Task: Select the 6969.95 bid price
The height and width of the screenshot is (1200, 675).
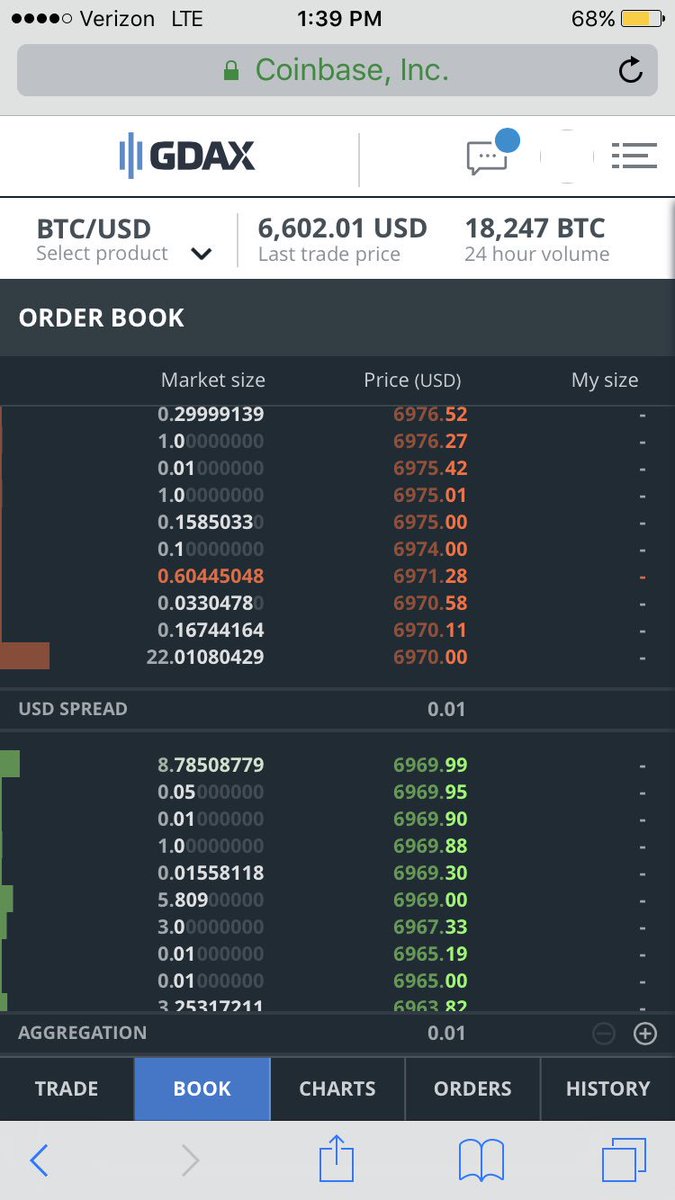Action: tap(430, 792)
